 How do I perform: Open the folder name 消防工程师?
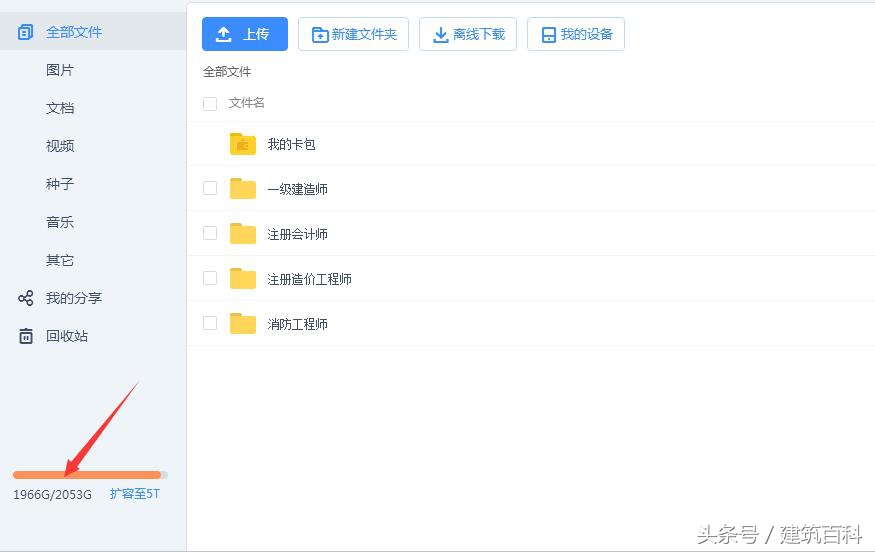pyautogui.click(x=297, y=324)
